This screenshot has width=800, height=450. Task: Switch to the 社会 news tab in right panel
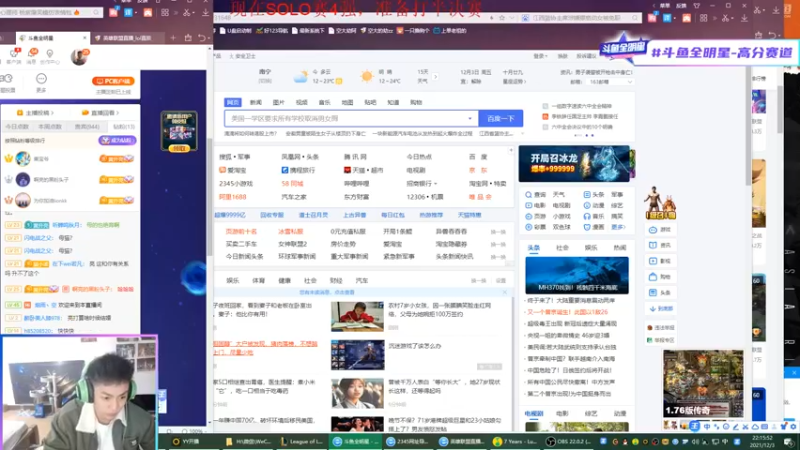[x=562, y=247]
